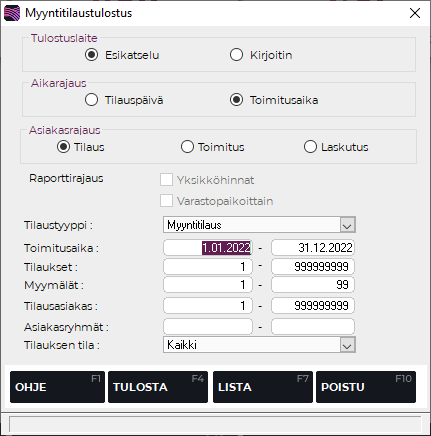Click the Asiakasryhmät label
The height and width of the screenshot is (436, 431).
point(66,327)
